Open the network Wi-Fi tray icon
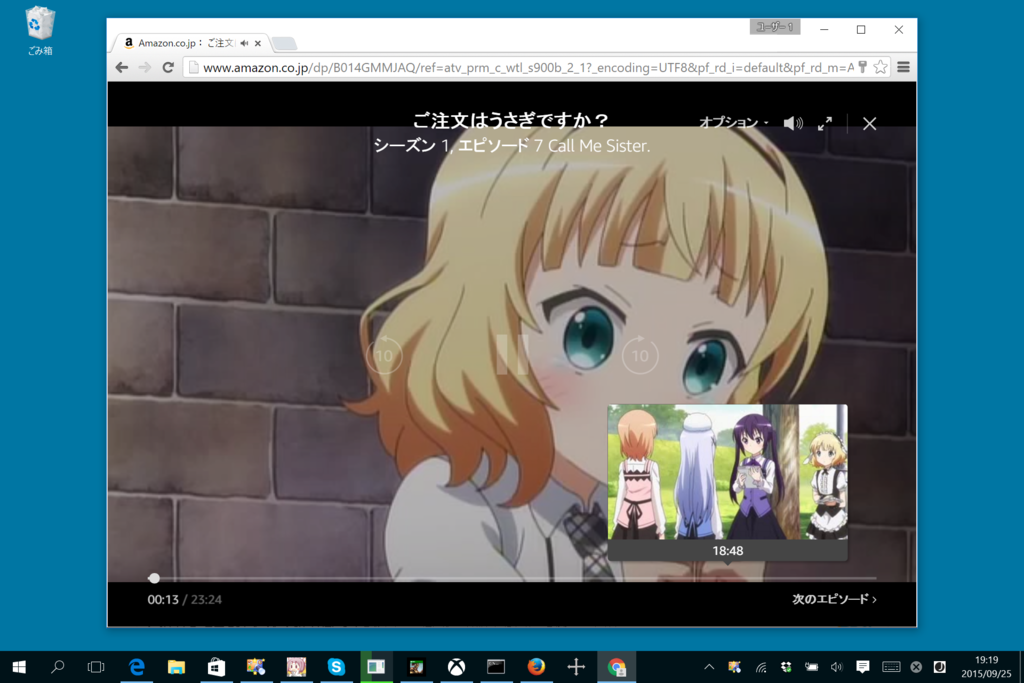The width and height of the screenshot is (1024, 683). click(x=761, y=667)
